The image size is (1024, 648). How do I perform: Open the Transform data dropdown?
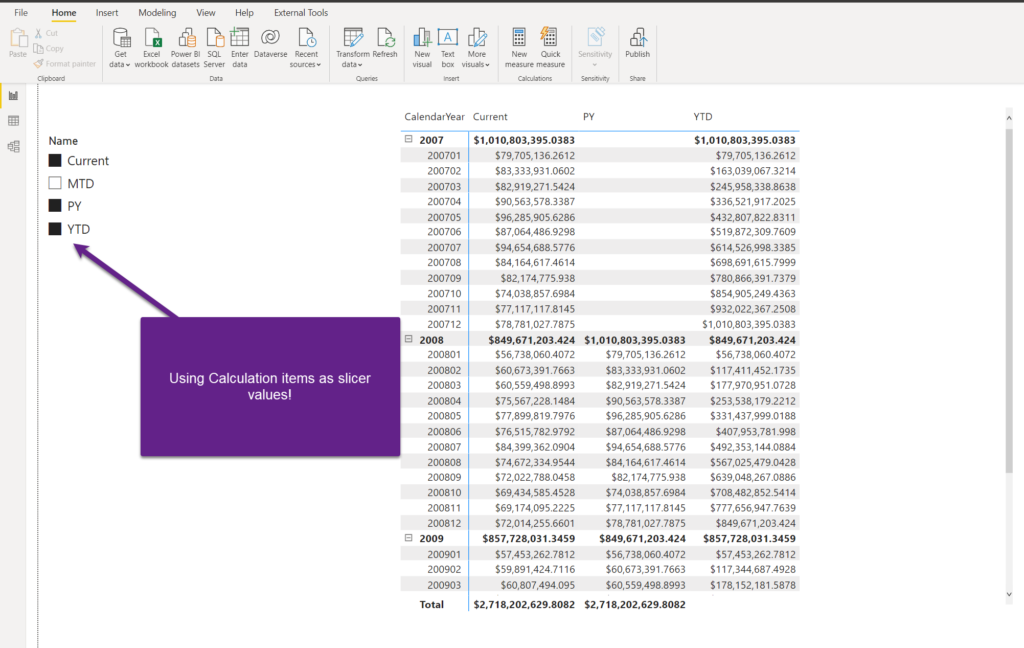coord(353,47)
